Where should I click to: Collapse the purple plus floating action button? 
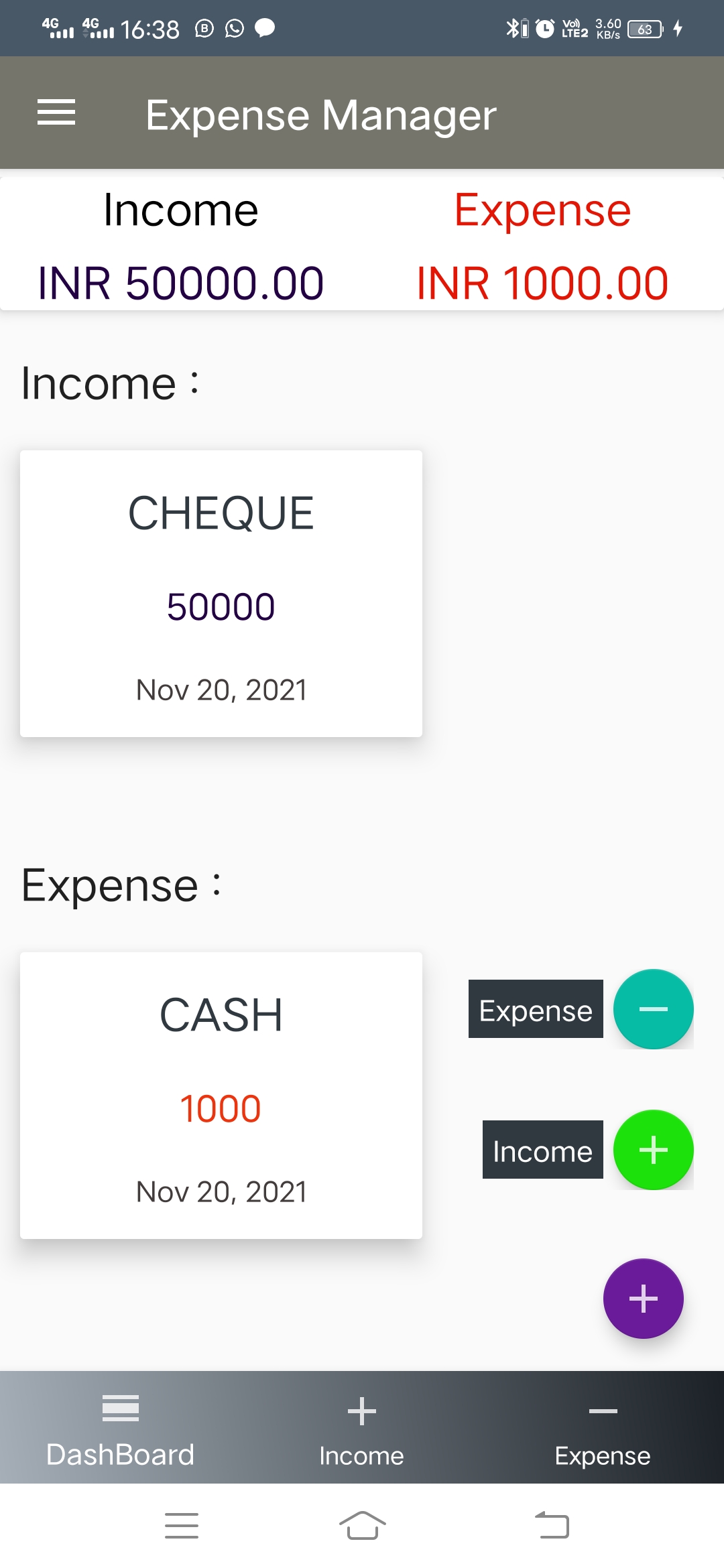click(x=643, y=1299)
